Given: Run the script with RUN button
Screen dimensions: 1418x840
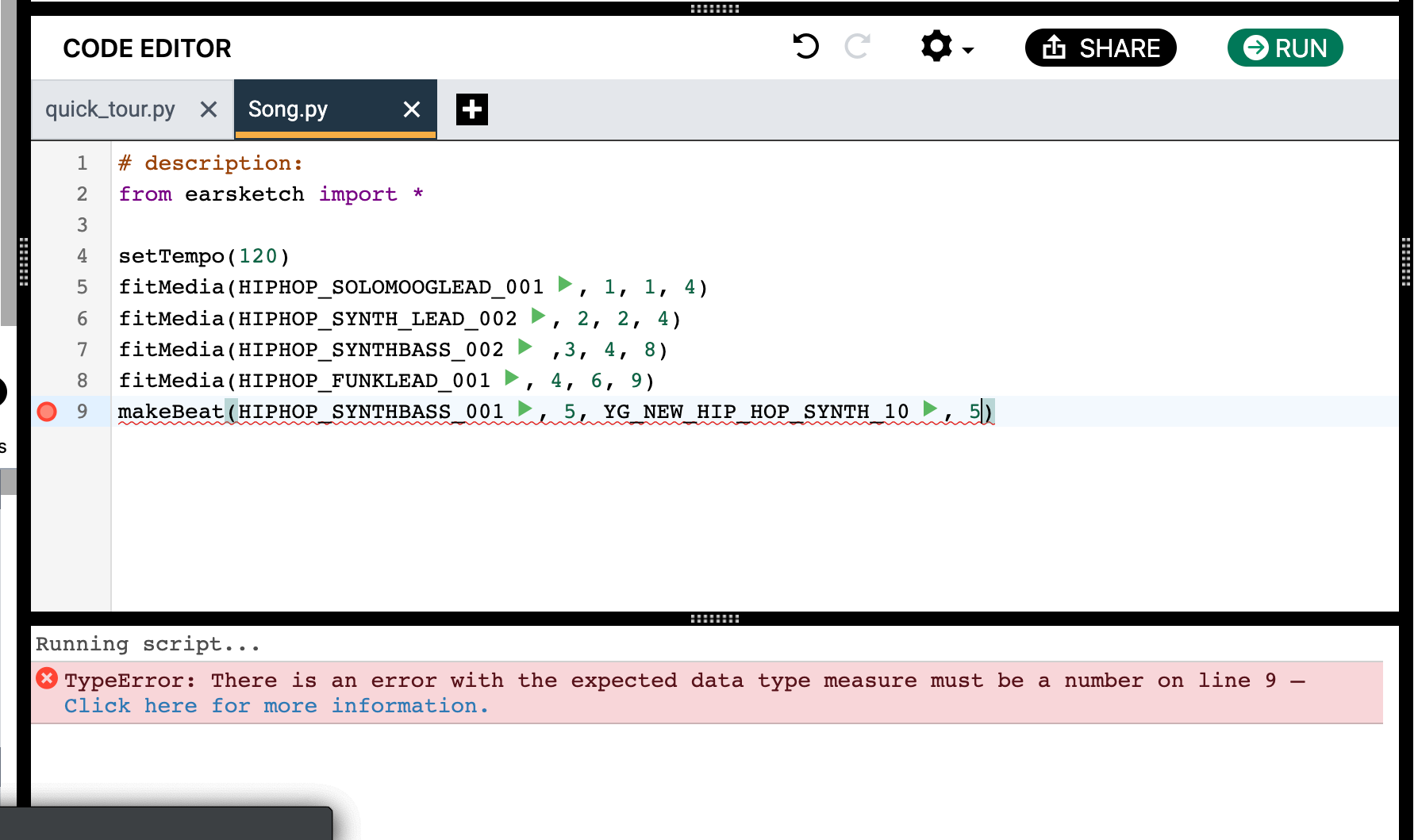Looking at the screenshot, I should pyautogui.click(x=1285, y=48).
